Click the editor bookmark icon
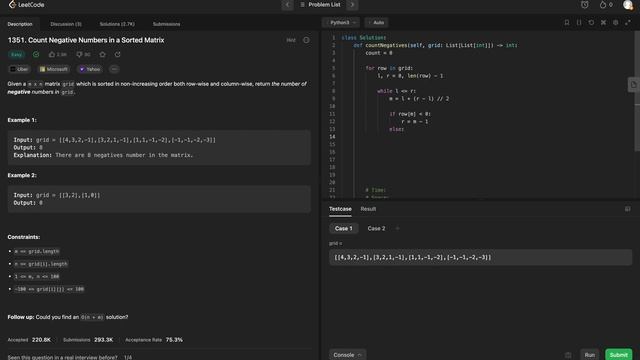 567,22
